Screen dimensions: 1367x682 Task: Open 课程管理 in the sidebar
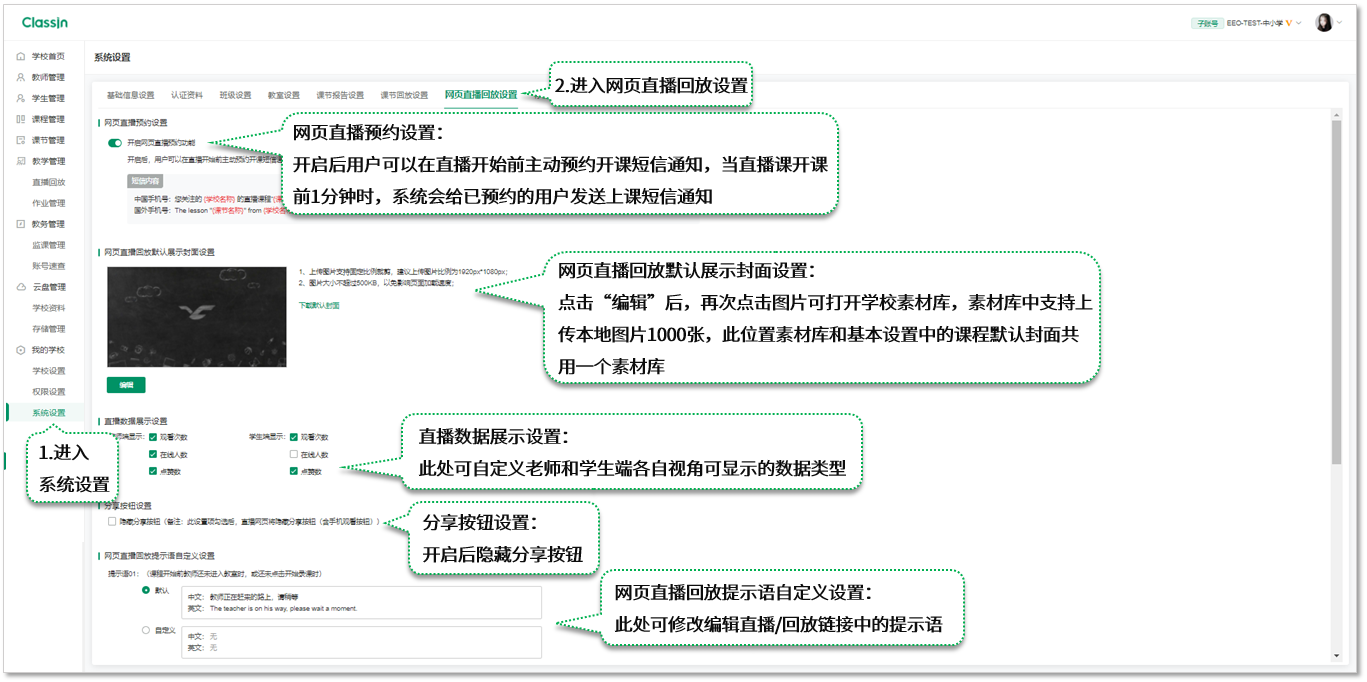pos(48,119)
